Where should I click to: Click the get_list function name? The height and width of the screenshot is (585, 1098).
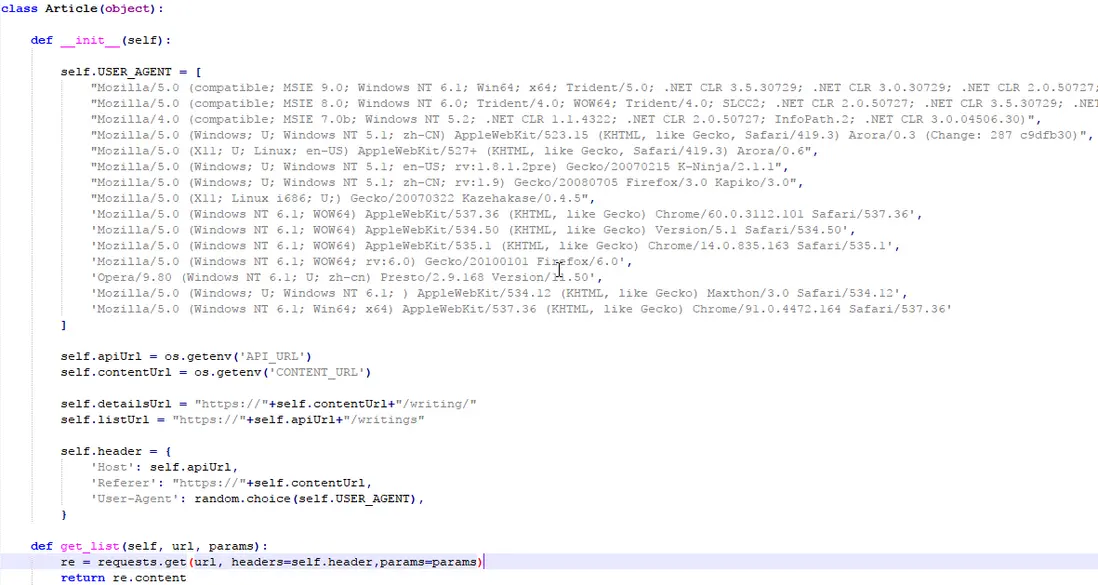(x=90, y=546)
